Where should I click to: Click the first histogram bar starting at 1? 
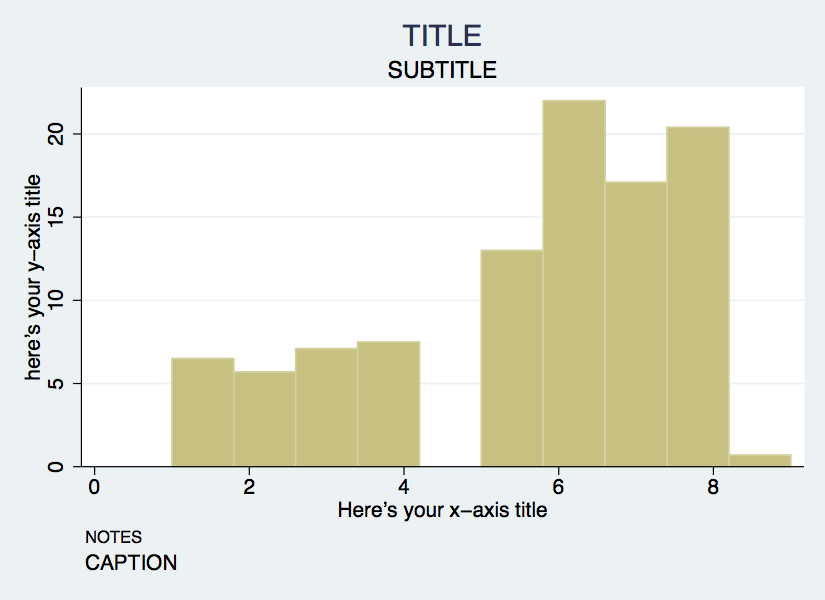click(203, 412)
